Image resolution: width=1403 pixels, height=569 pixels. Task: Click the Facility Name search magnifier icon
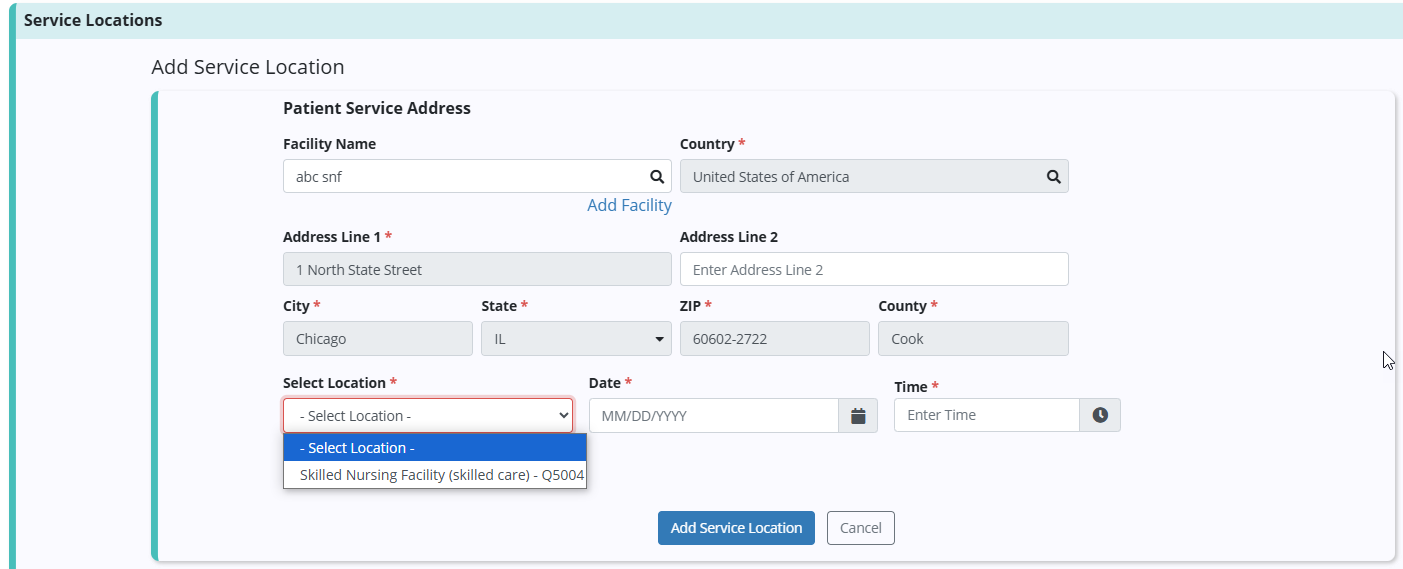(657, 177)
